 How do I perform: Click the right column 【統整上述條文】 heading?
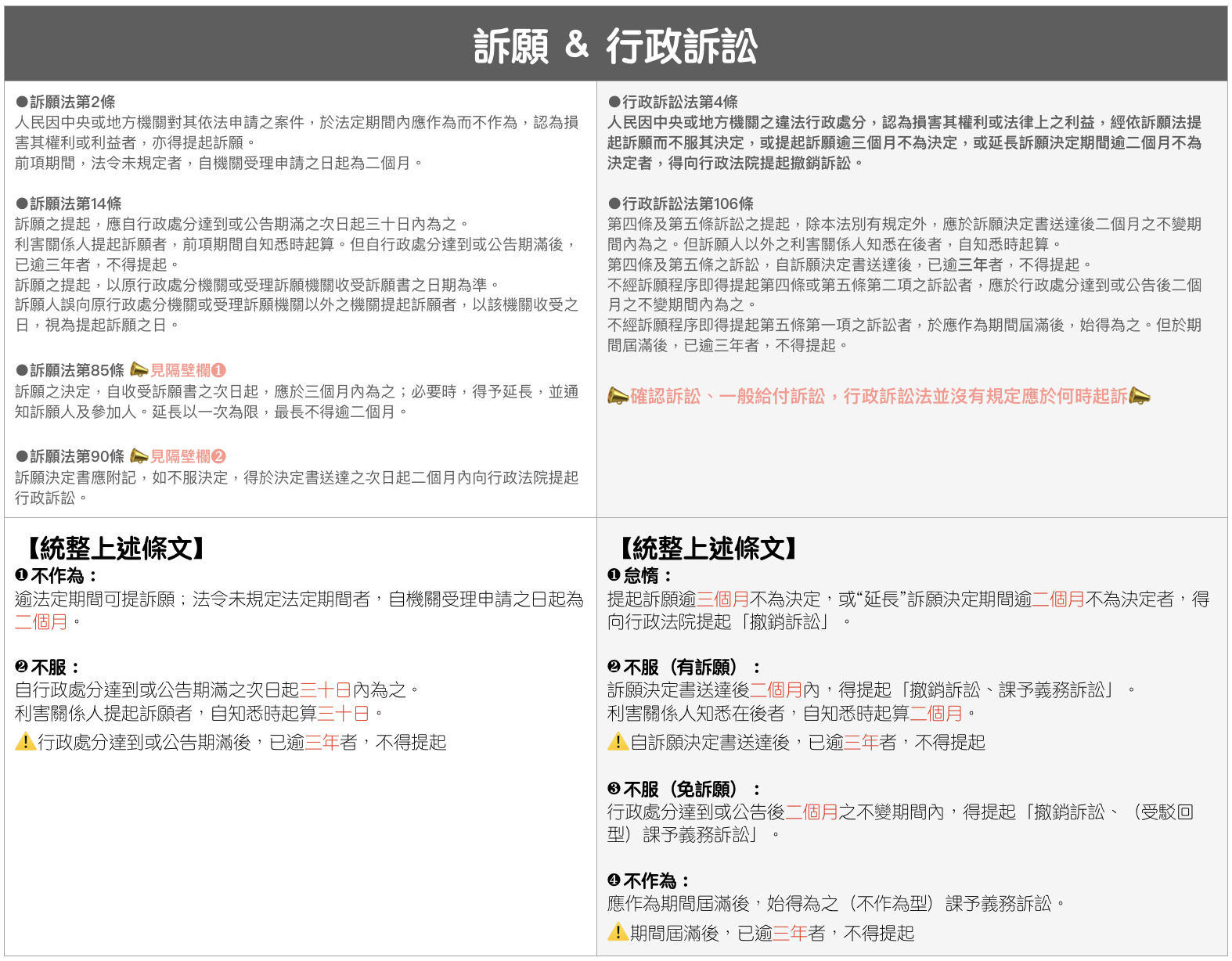pyautogui.click(x=708, y=548)
